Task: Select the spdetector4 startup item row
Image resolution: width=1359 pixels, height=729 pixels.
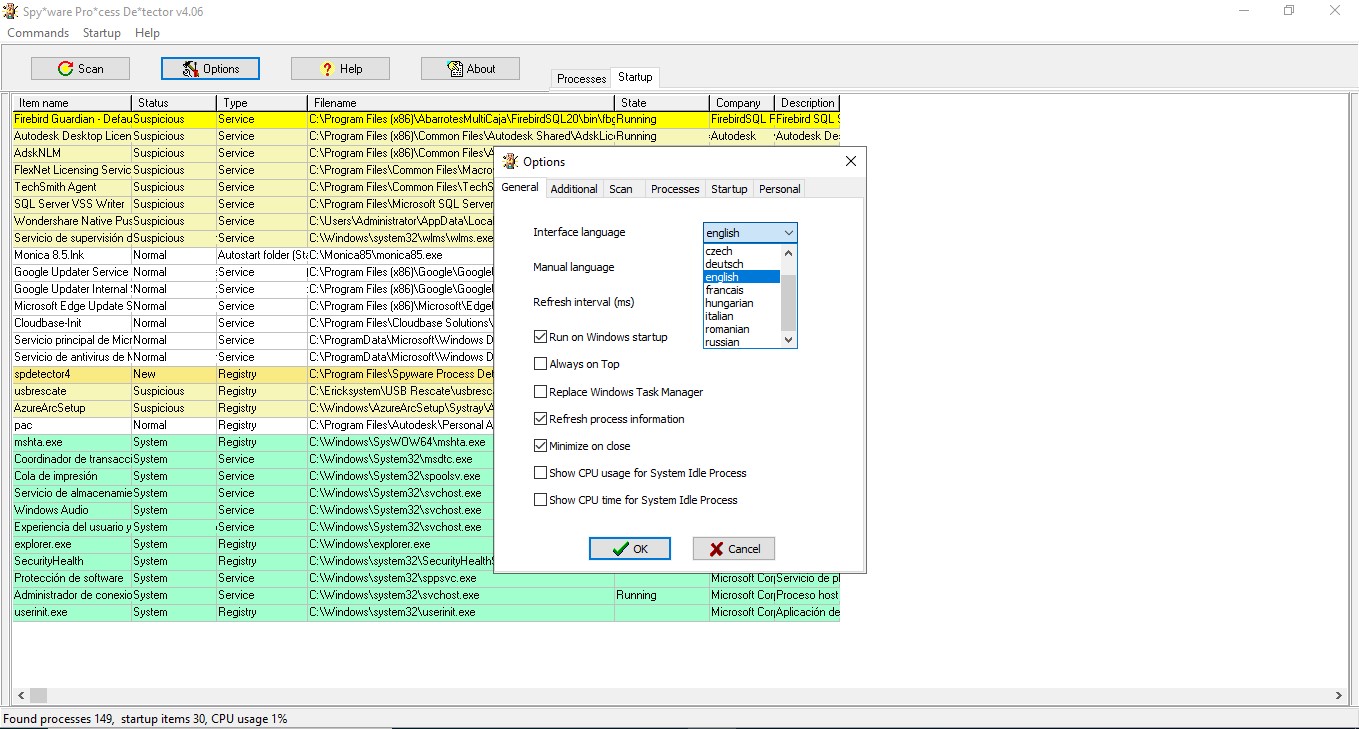Action: click(70, 374)
